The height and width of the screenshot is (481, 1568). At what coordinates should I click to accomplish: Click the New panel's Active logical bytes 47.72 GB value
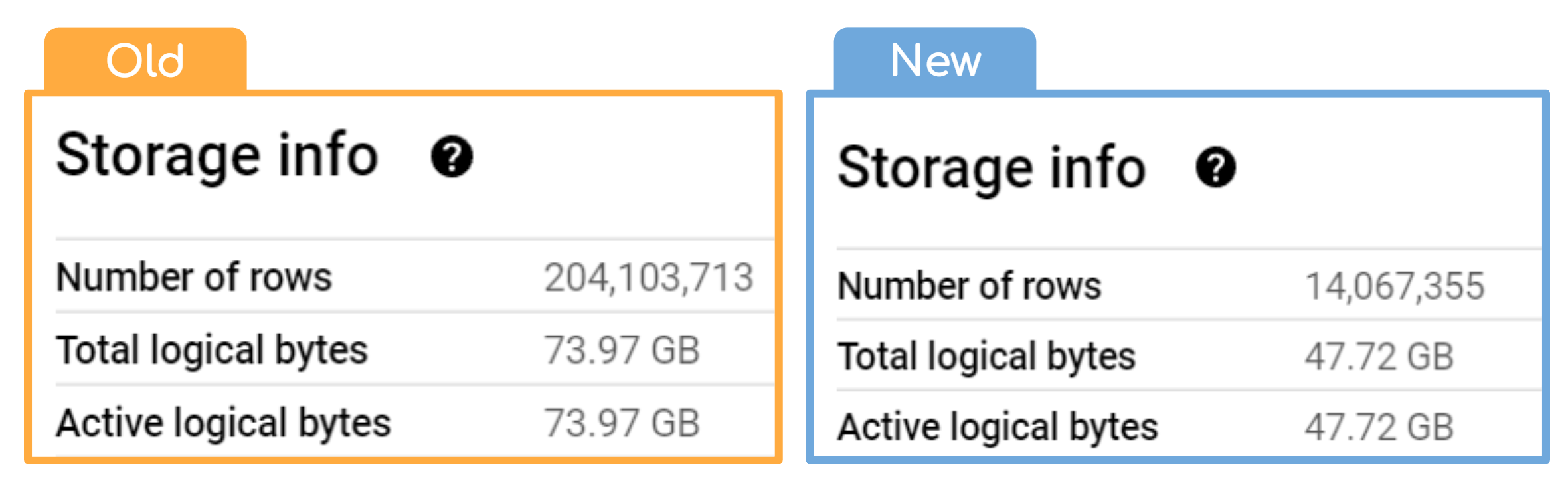point(1379,427)
